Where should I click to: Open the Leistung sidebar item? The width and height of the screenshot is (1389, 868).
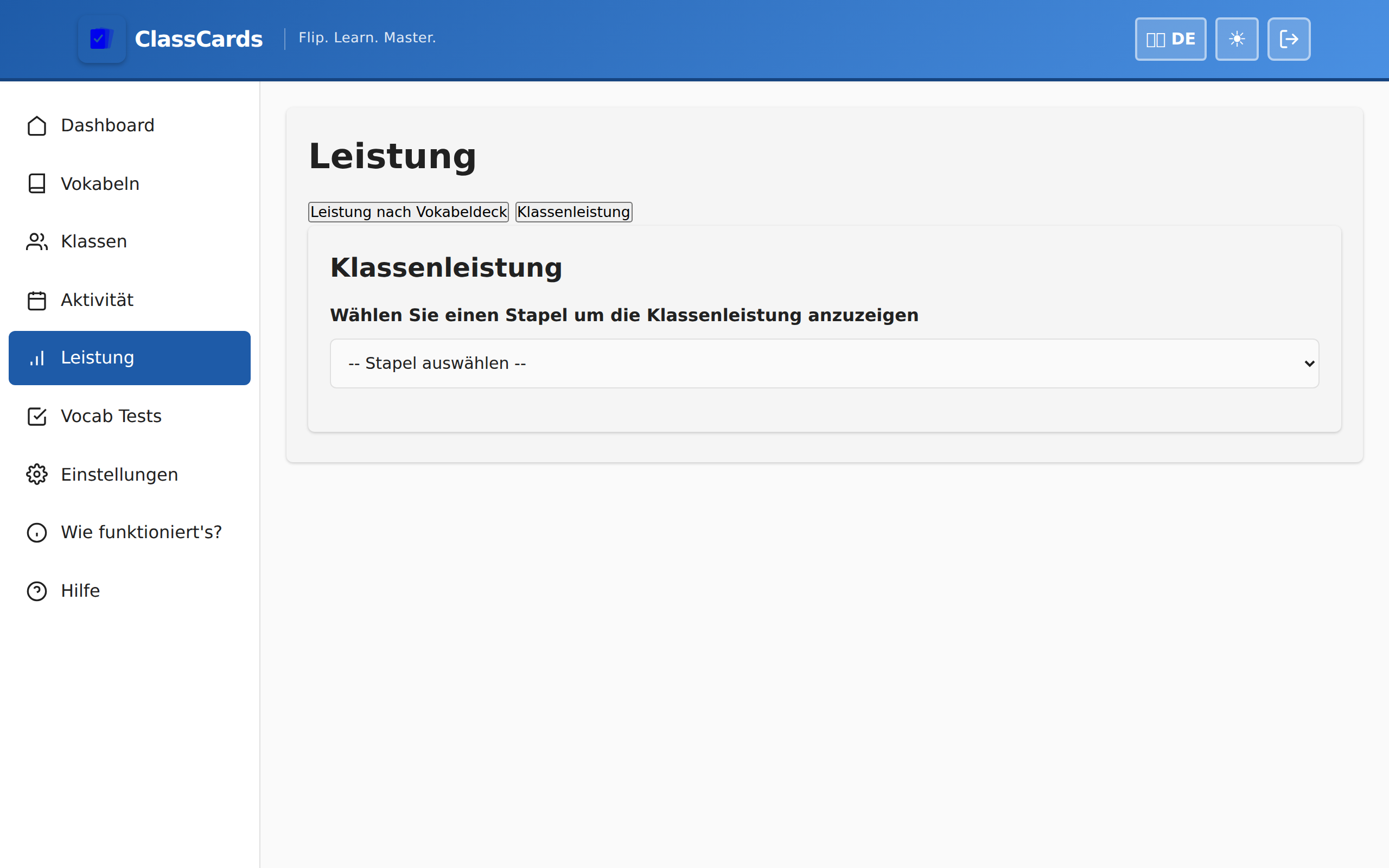(130, 358)
